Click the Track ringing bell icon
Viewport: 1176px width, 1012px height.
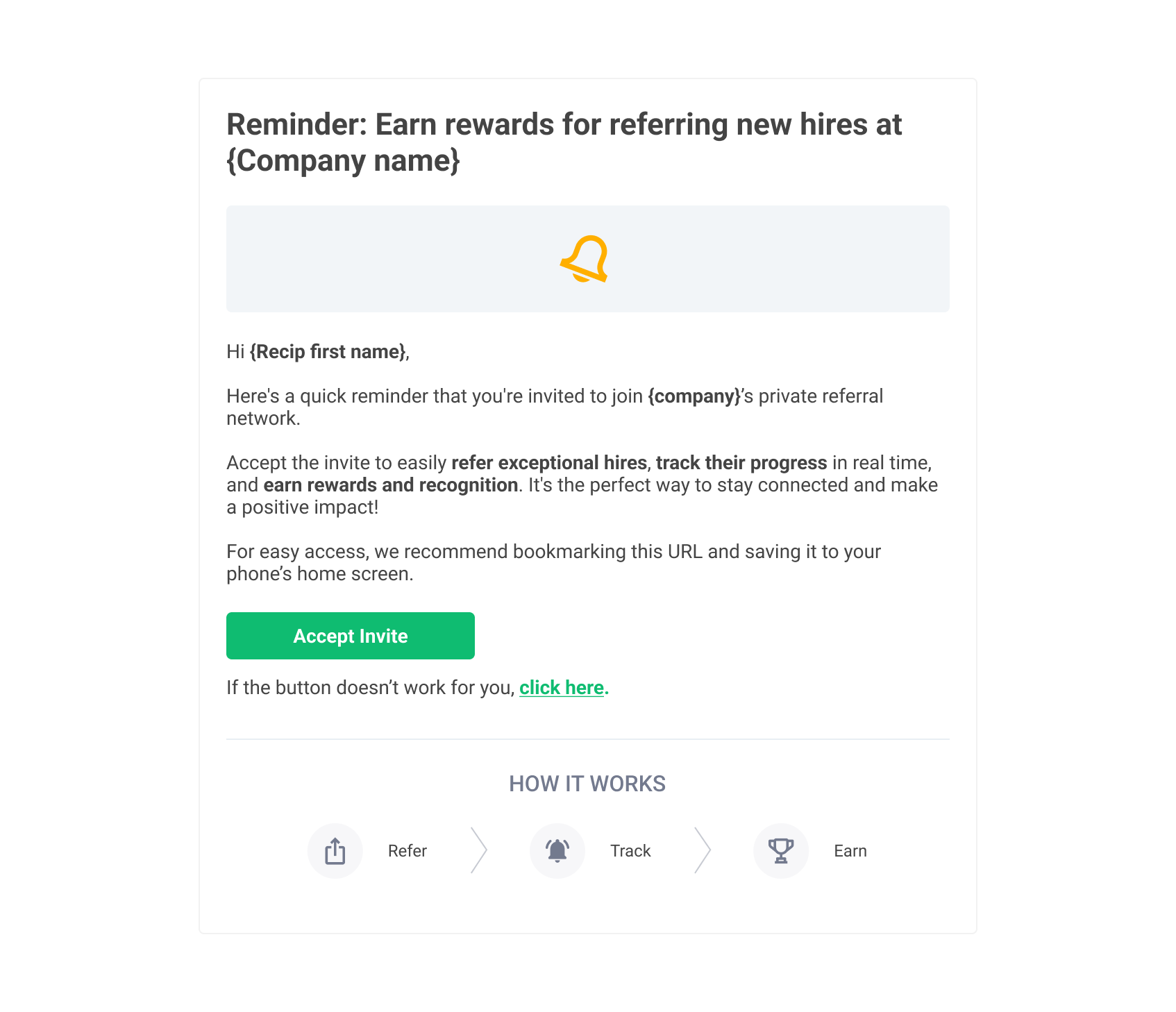click(x=557, y=851)
